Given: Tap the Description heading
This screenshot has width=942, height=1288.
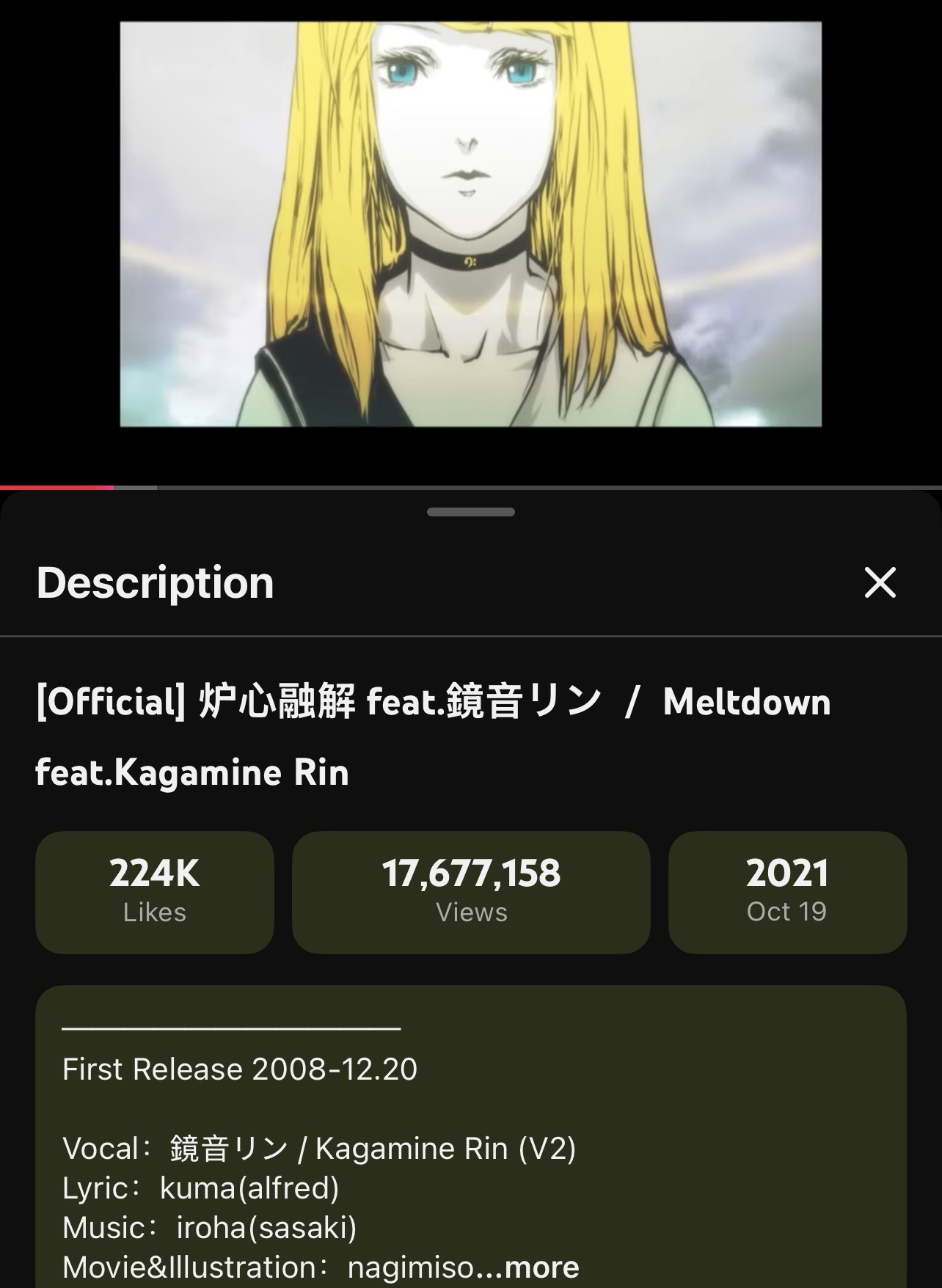Looking at the screenshot, I should coord(155,582).
